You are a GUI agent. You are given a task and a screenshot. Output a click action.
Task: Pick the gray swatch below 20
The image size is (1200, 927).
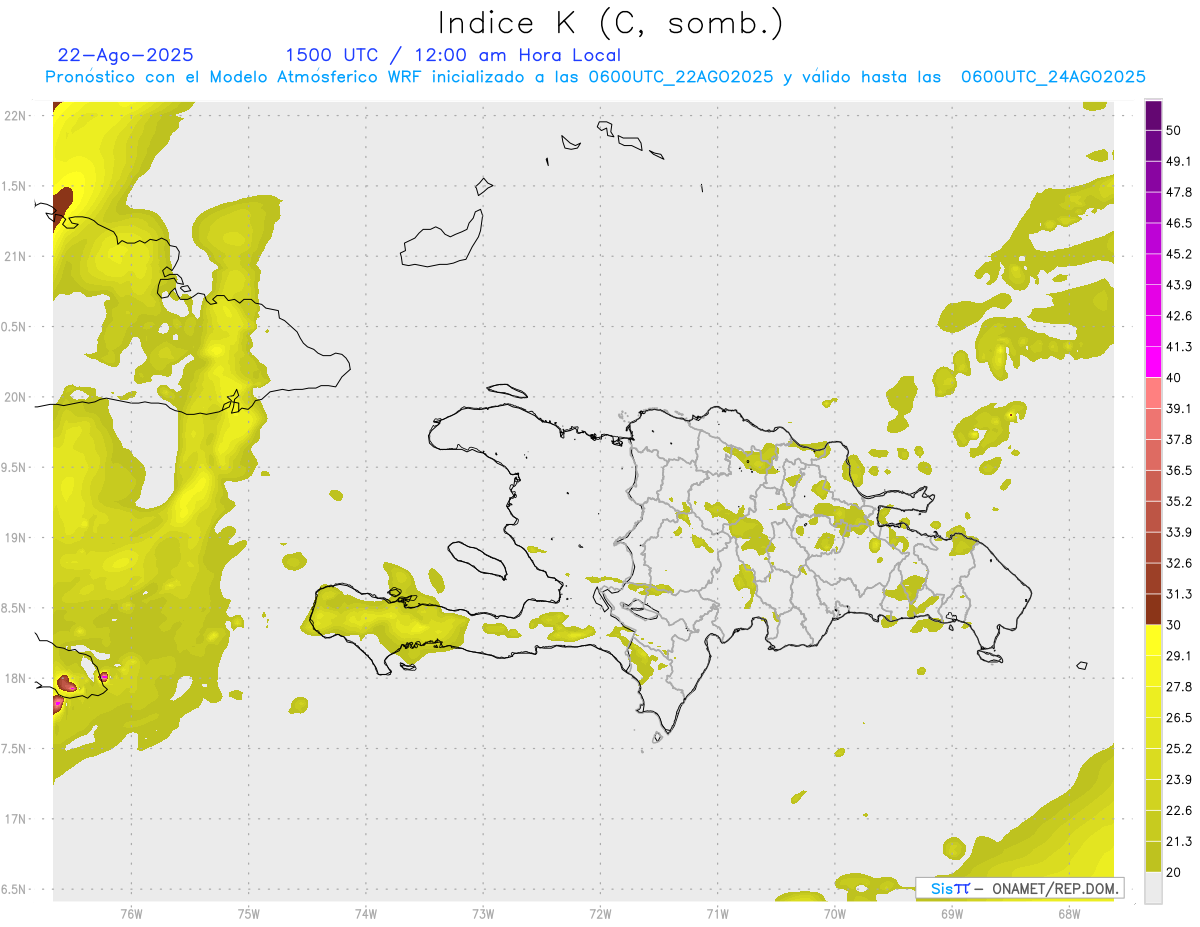[x=1153, y=888]
